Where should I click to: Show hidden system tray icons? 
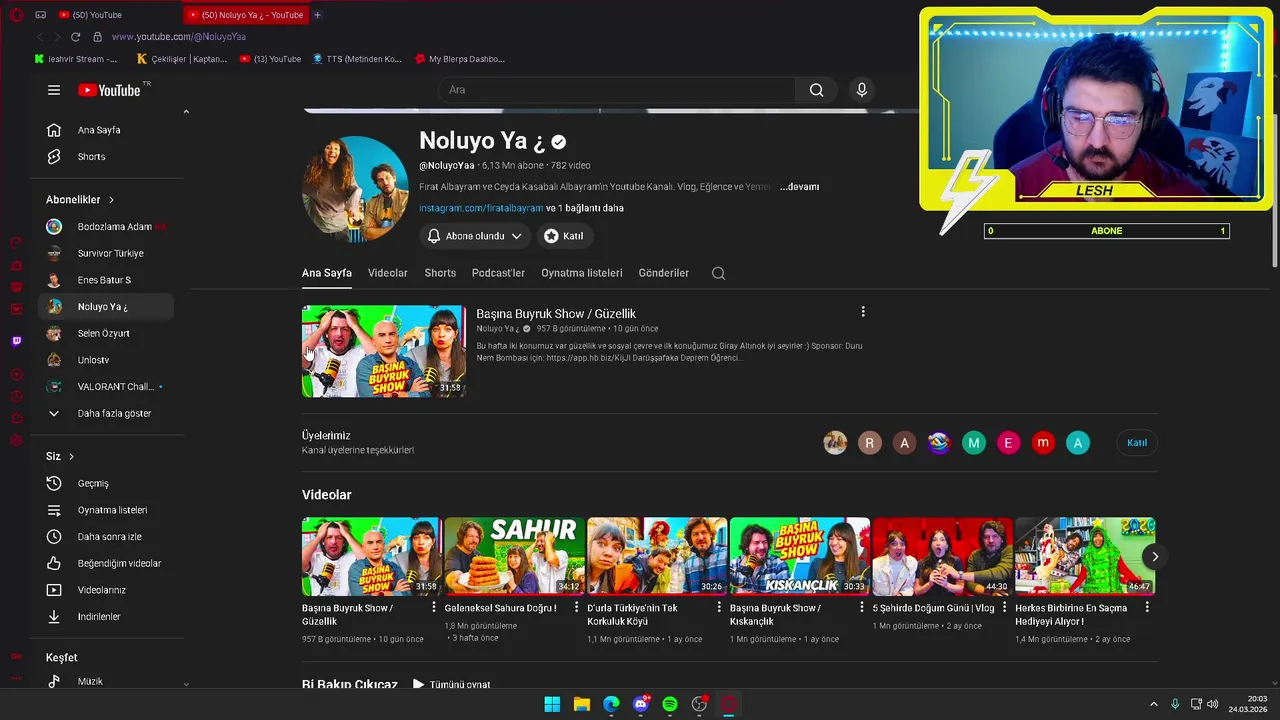[x=1153, y=704]
